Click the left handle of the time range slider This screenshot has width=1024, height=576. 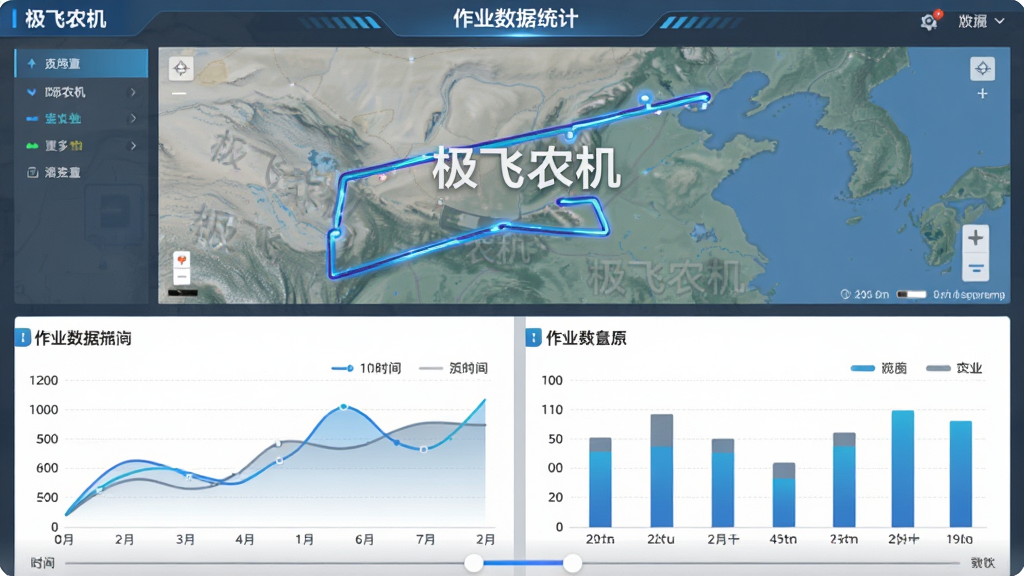point(474,563)
